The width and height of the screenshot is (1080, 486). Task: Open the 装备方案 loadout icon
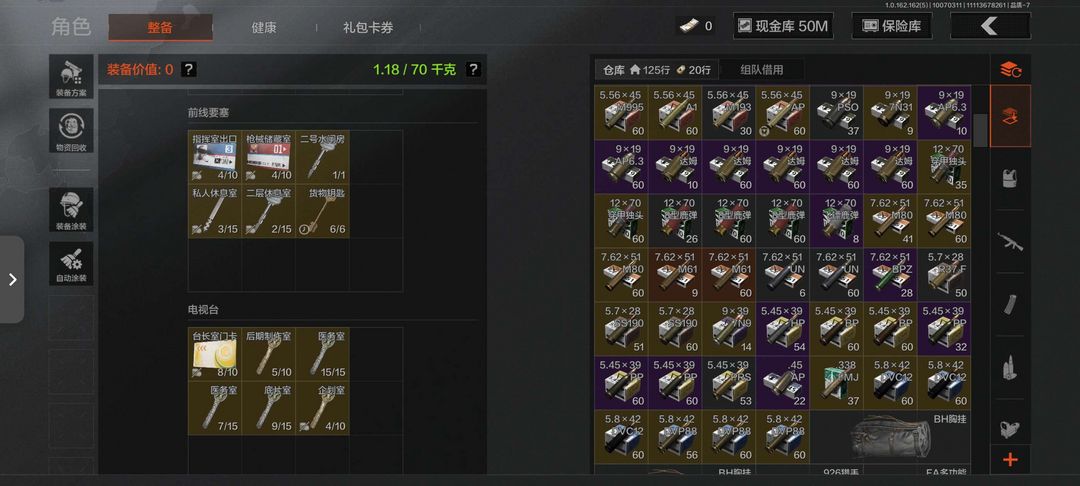point(71,76)
